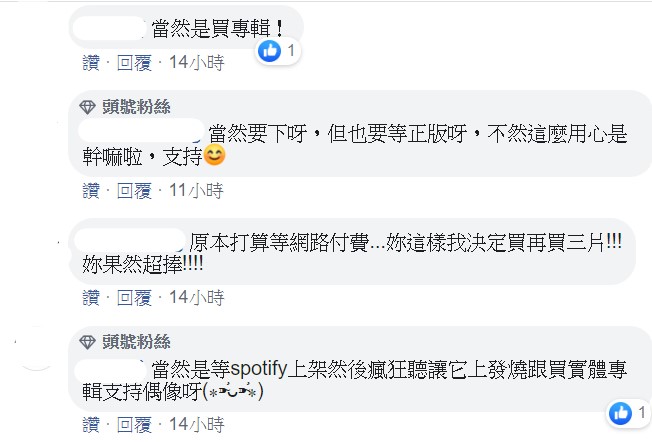The width and height of the screenshot is (652, 442).
Task: Click the diamond badge icon above 當然要下呀 comment
Action: (87, 107)
